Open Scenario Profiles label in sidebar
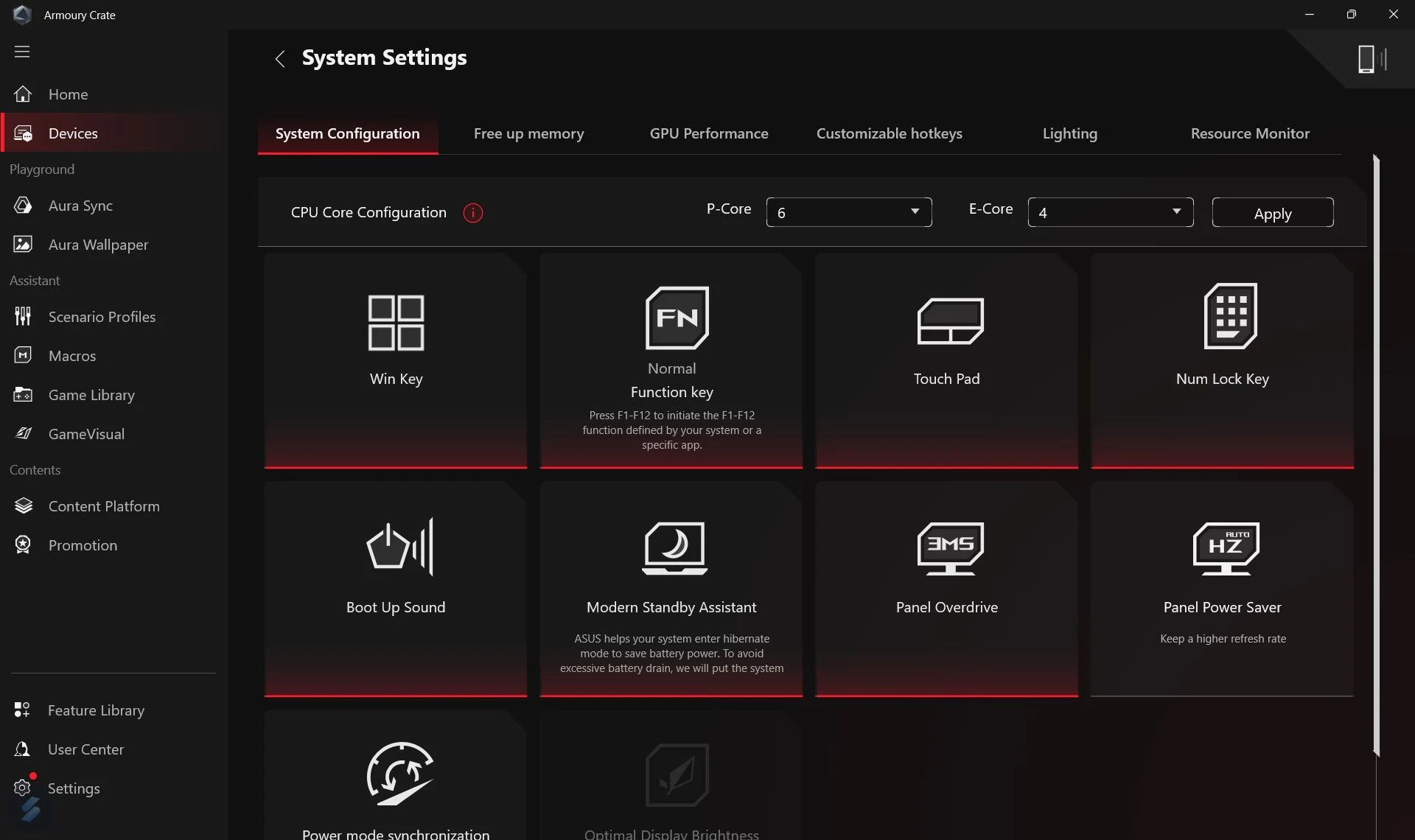This screenshot has width=1415, height=840. [x=102, y=317]
